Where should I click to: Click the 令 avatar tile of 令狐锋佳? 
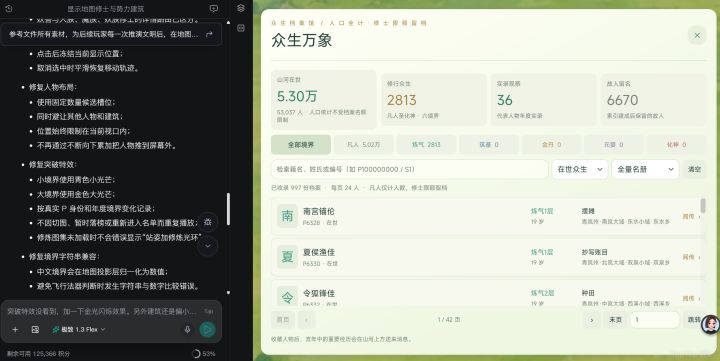[287, 296]
